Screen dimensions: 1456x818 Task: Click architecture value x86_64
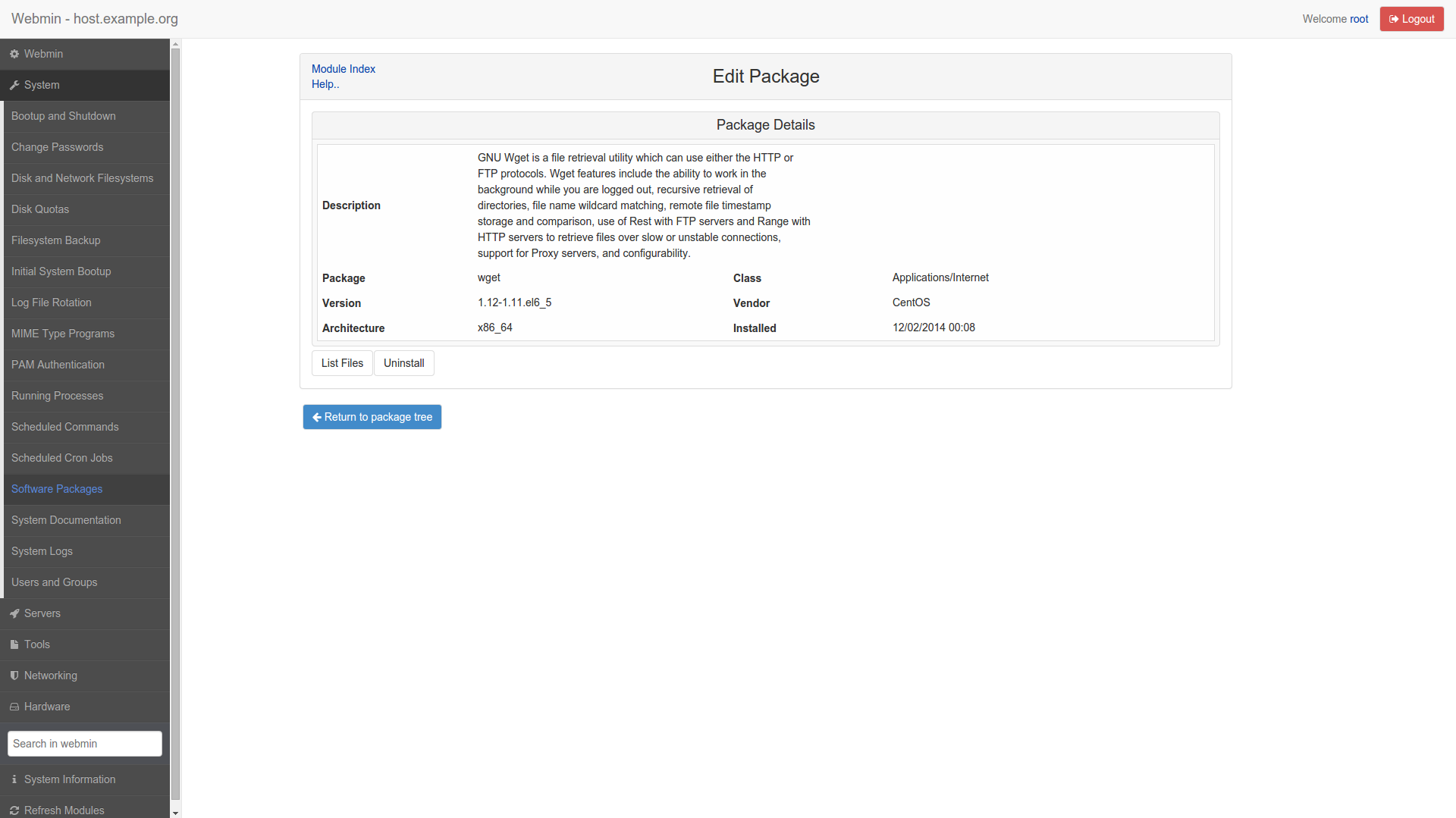[x=495, y=328]
